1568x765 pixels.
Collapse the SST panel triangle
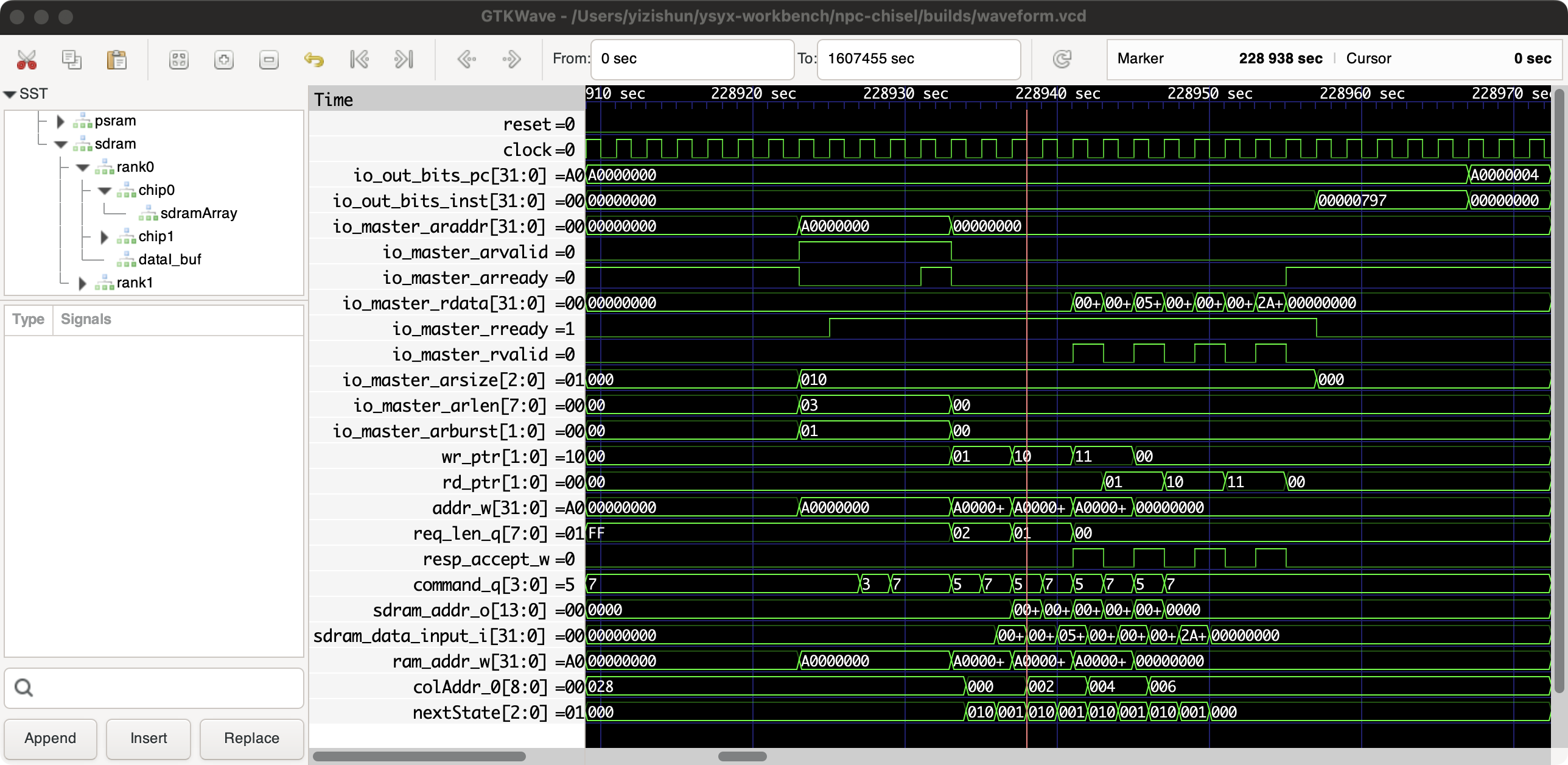pyautogui.click(x=10, y=94)
